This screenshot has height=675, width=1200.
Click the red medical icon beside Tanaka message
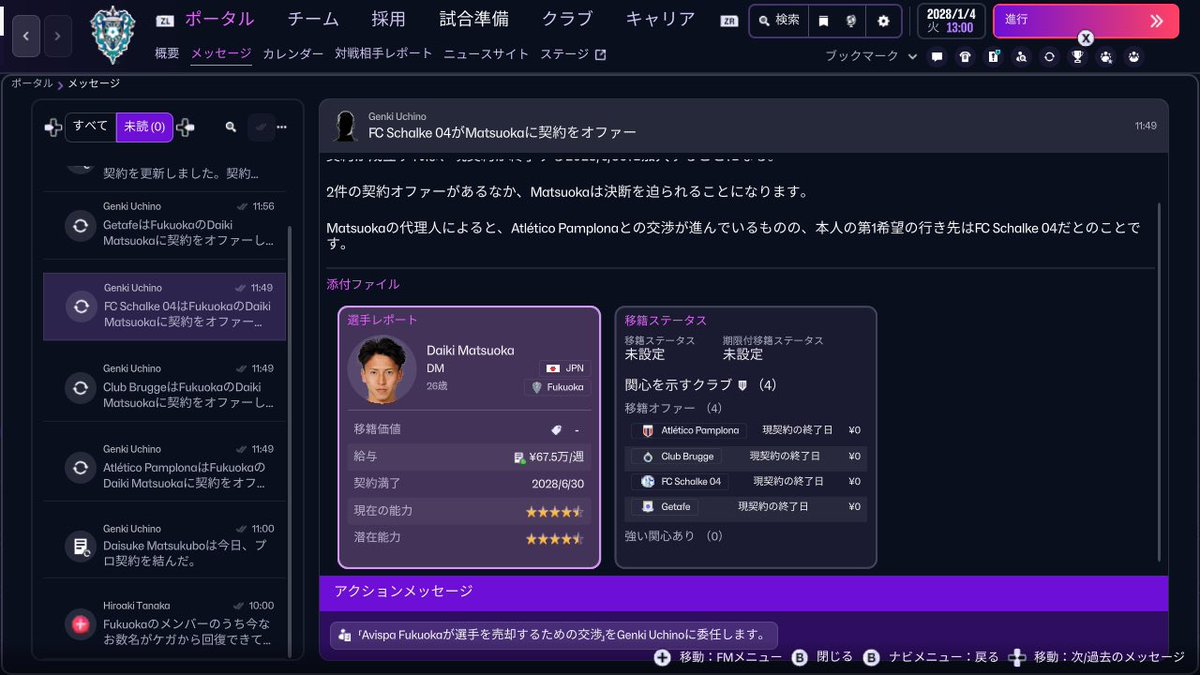[80, 625]
